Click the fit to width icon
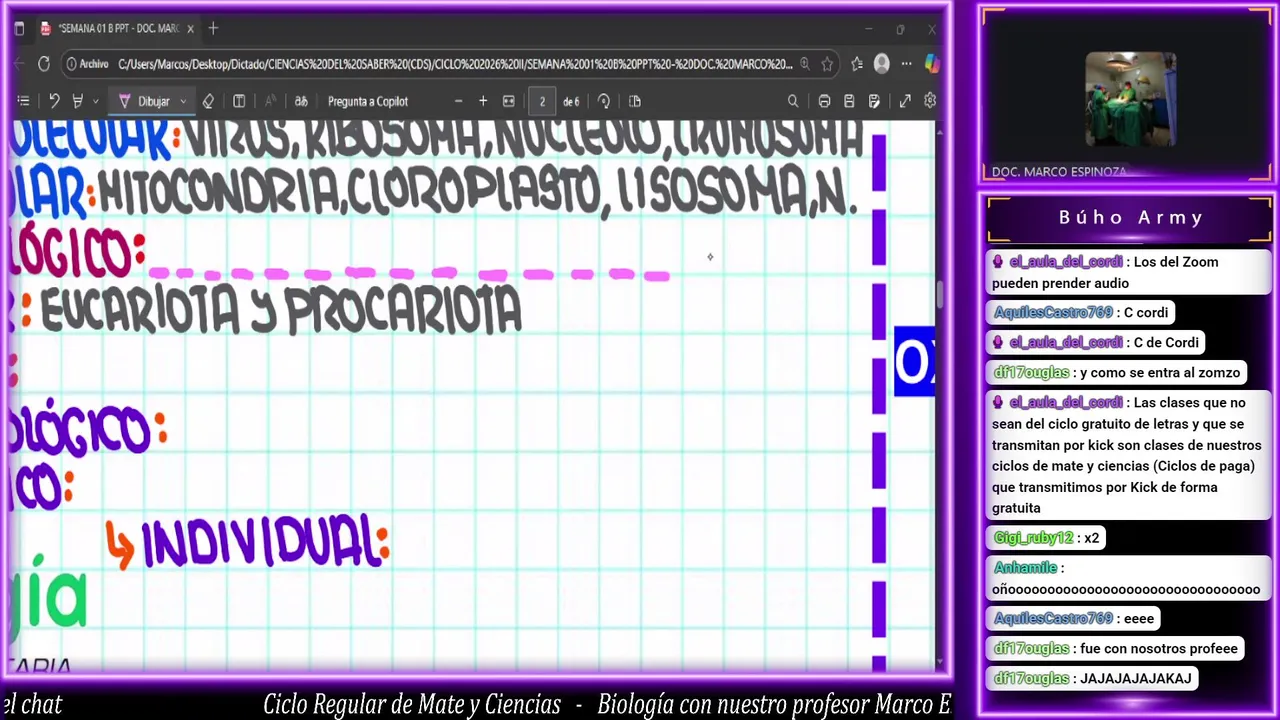 coord(508,101)
